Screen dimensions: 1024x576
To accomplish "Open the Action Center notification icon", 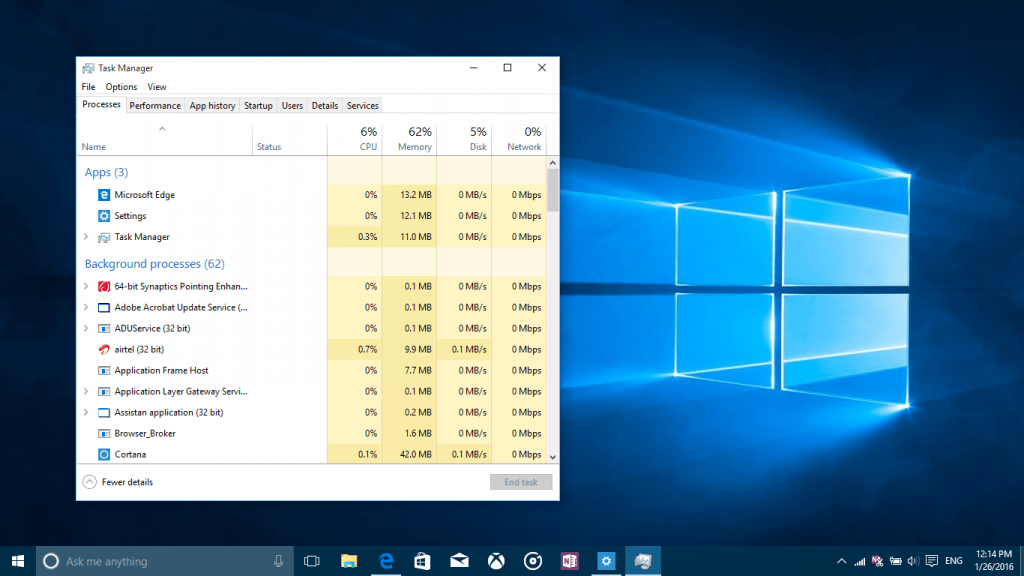I will (932, 561).
